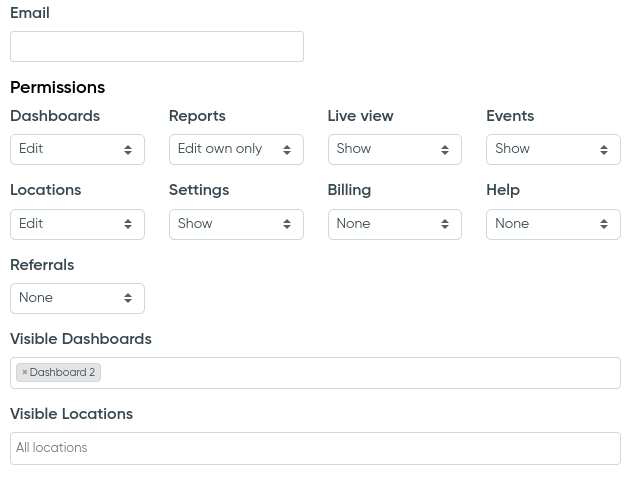Click the arrow icon in Dashboards select
This screenshot has height=478, width=629.
pyautogui.click(x=128, y=150)
